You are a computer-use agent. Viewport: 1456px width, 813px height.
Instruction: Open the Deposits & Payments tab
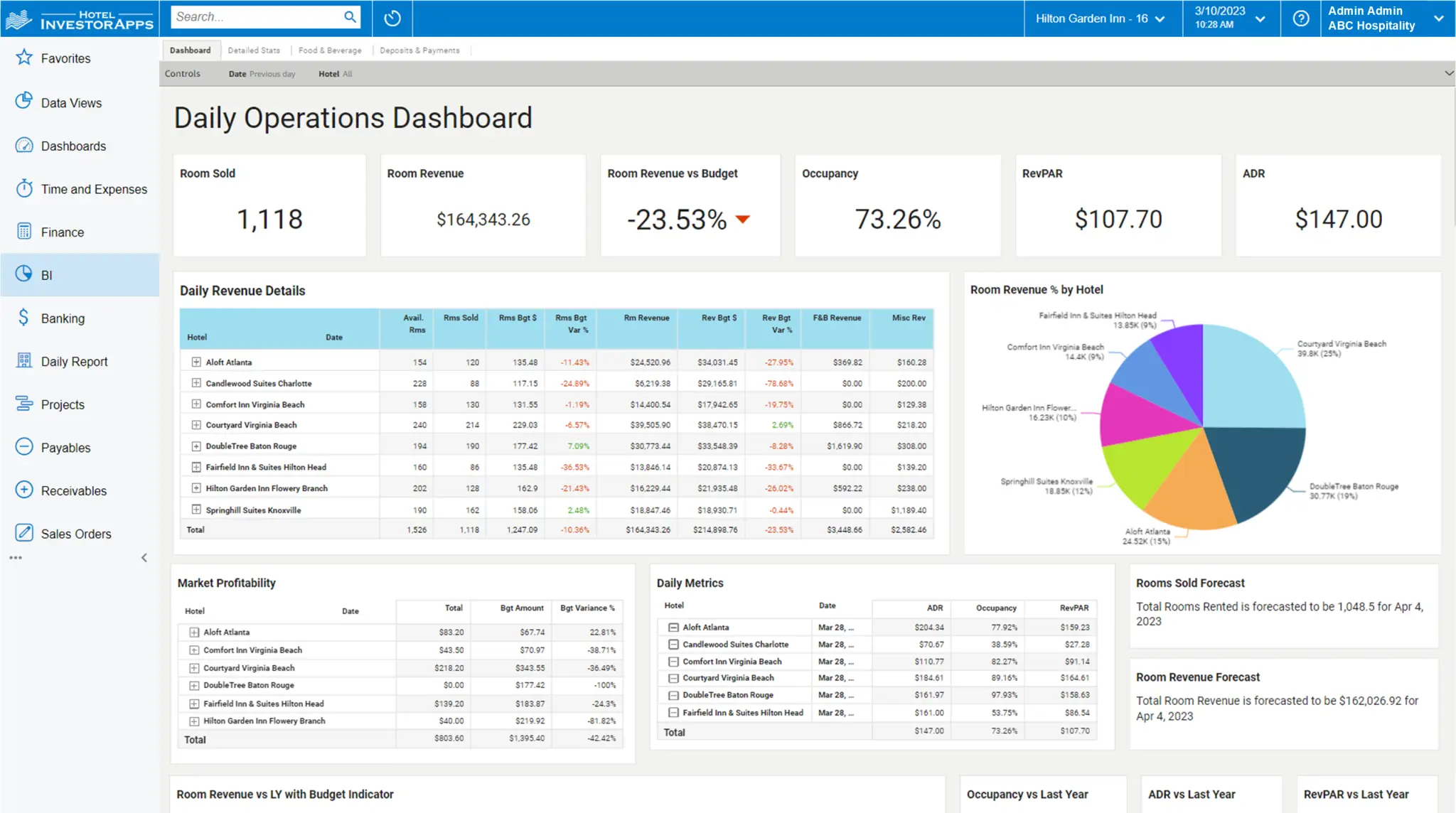[x=419, y=50]
